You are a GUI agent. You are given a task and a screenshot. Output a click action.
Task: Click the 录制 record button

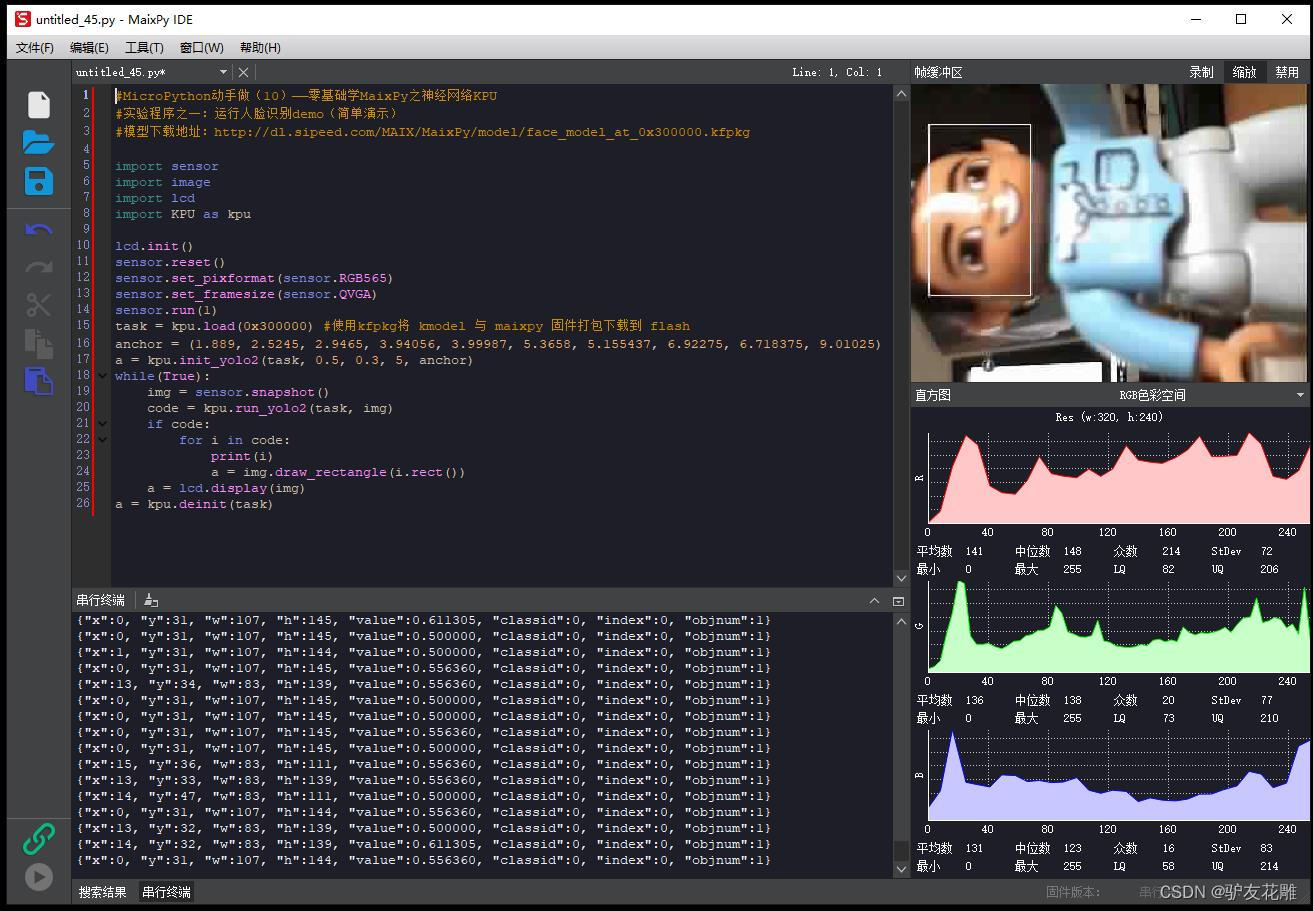point(1201,72)
